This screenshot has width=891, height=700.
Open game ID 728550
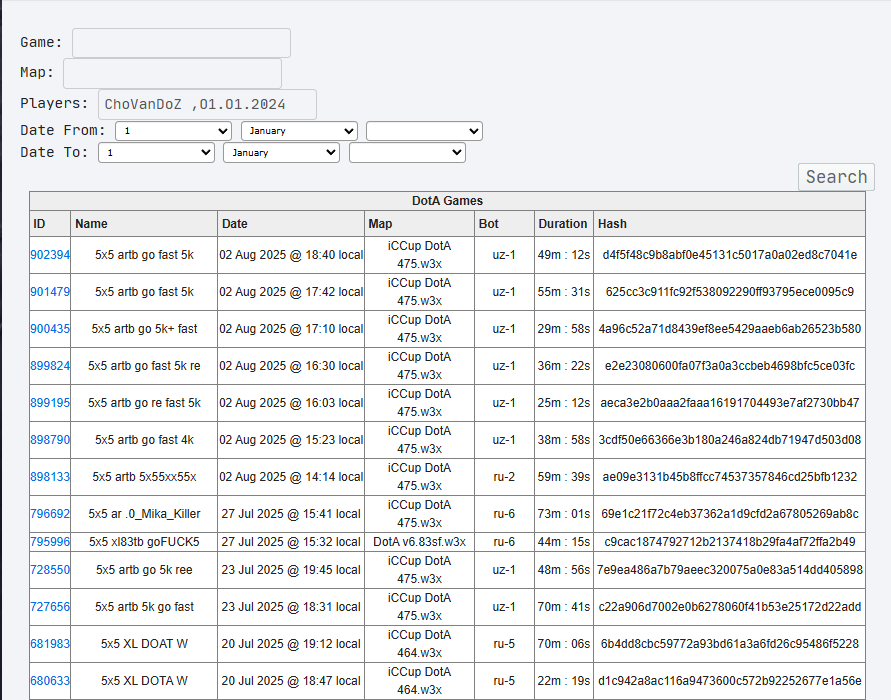pyautogui.click(x=50, y=569)
